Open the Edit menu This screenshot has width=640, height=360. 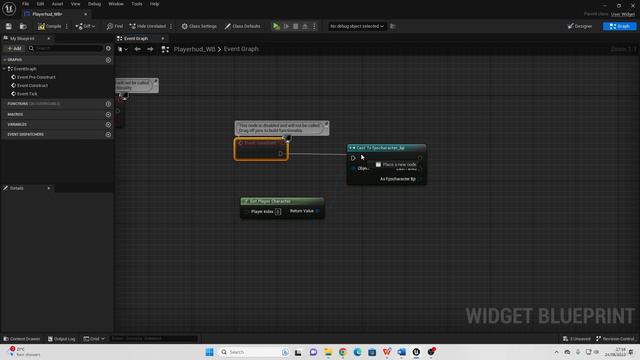tap(40, 4)
